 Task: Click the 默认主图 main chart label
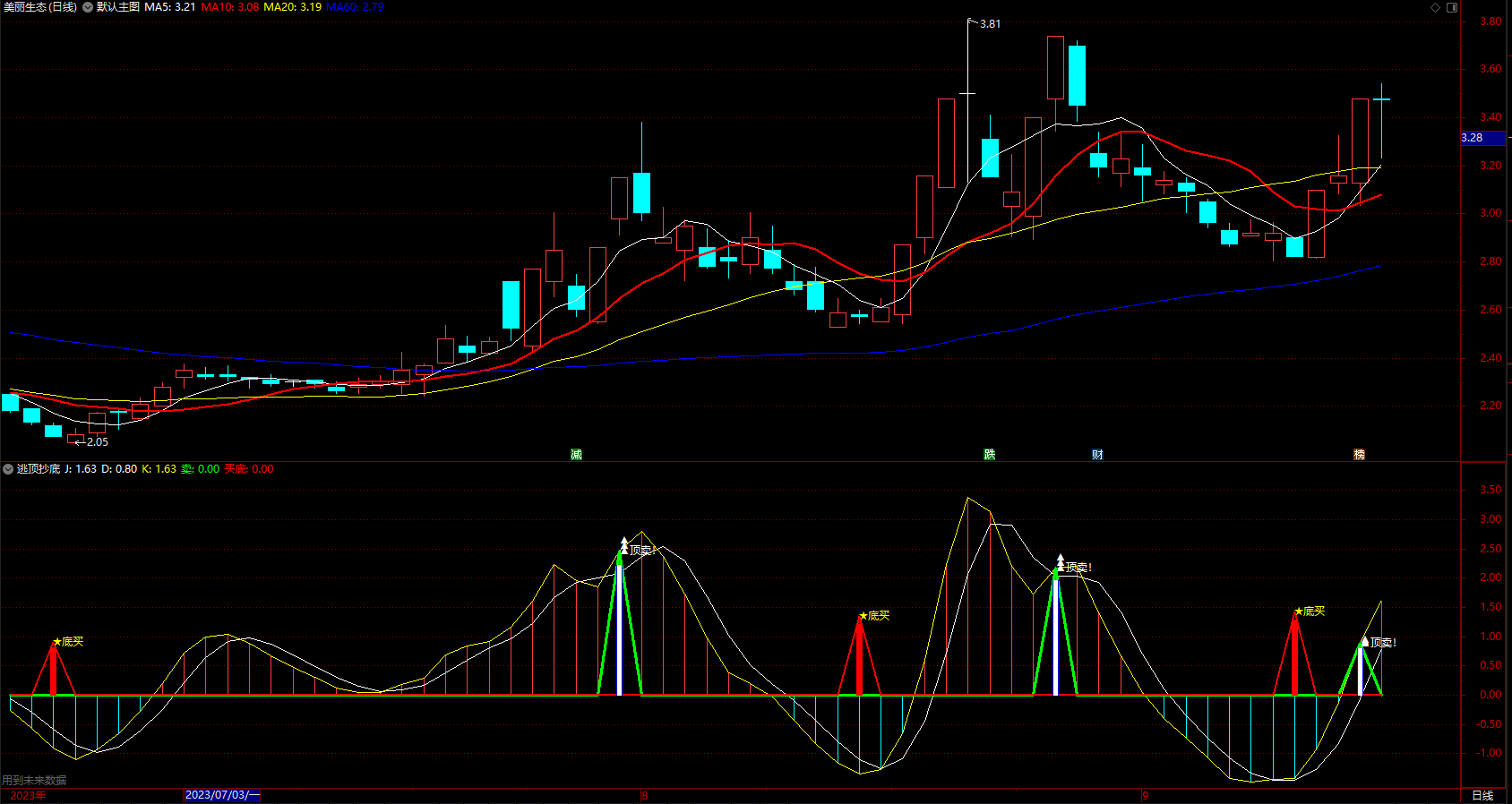tap(118, 7)
